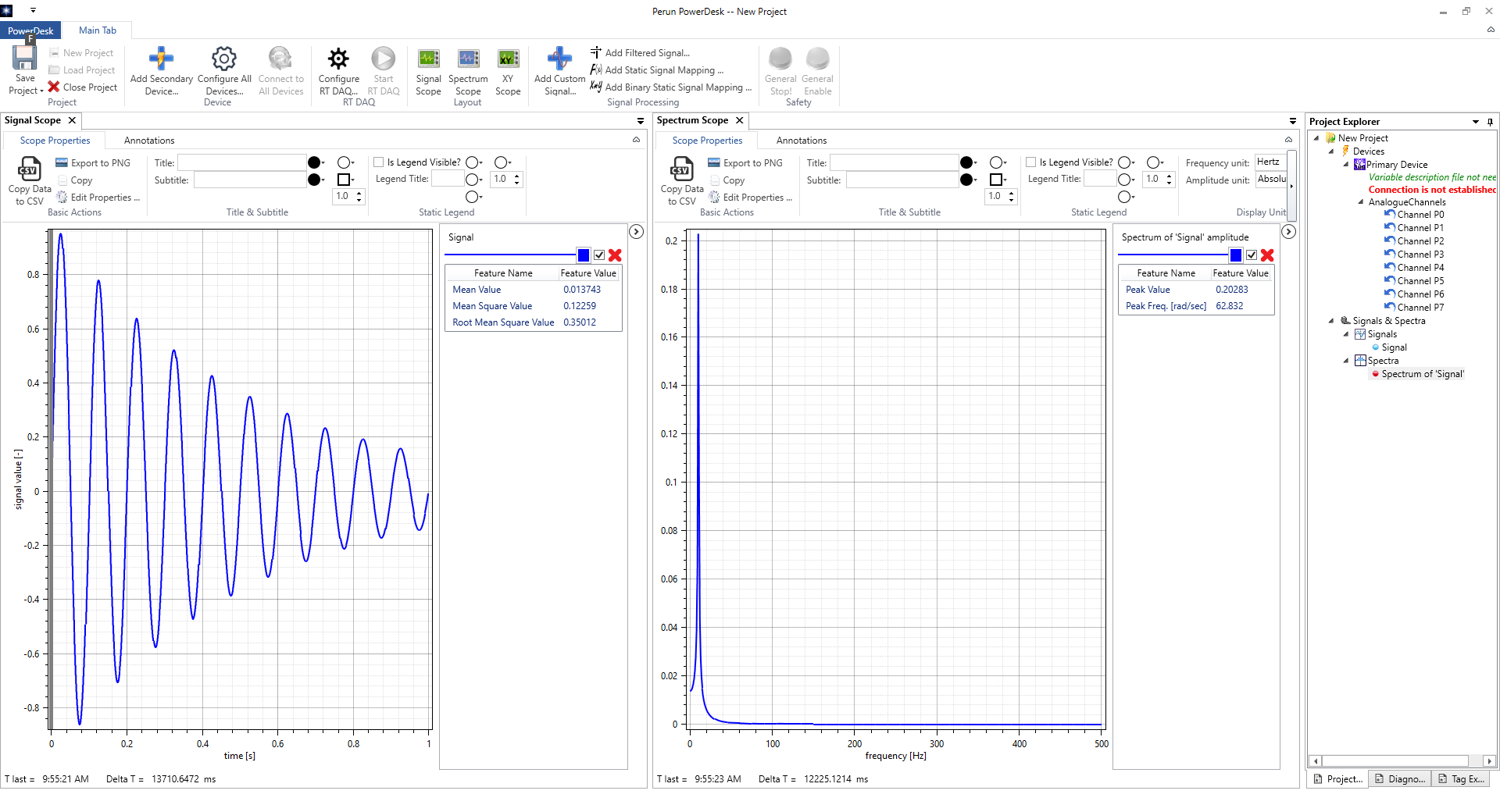Screen dimensions: 1500x812
Task: Open Configure All Devices gear icon
Action: pos(224,59)
